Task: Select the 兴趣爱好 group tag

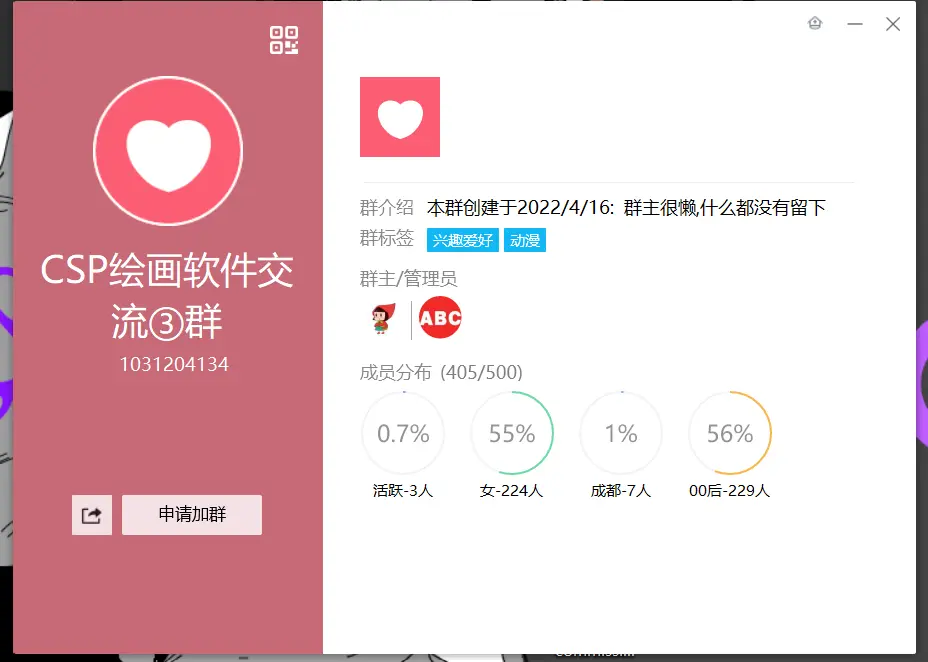Action: 463,240
